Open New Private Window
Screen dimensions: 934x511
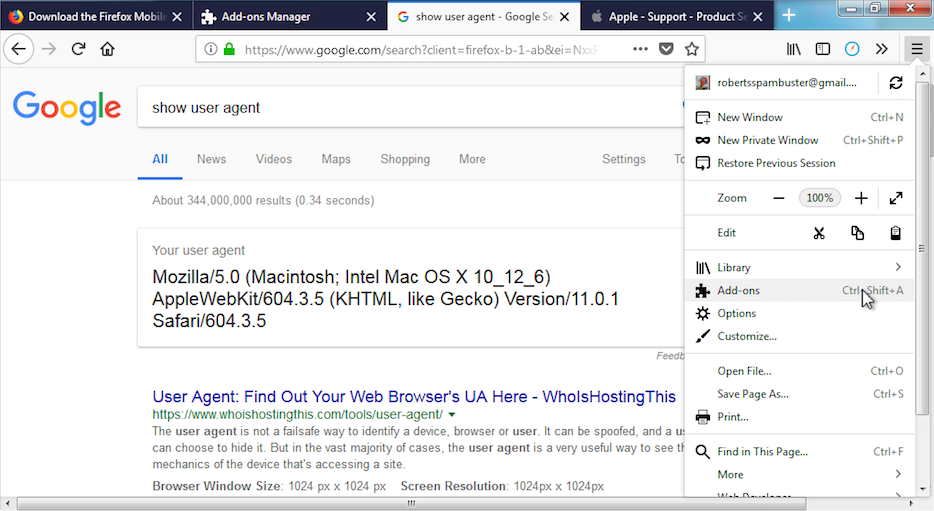[799, 140]
